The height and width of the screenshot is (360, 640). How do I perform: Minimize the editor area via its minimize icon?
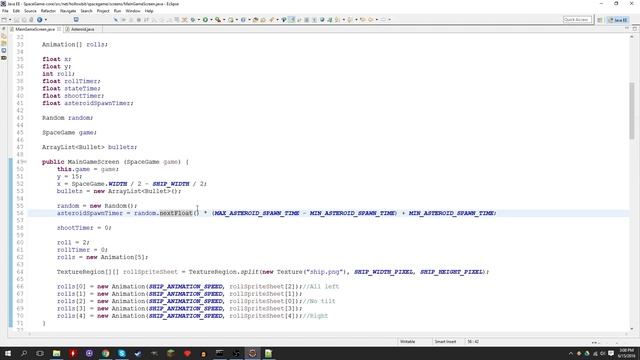[x=627, y=29]
